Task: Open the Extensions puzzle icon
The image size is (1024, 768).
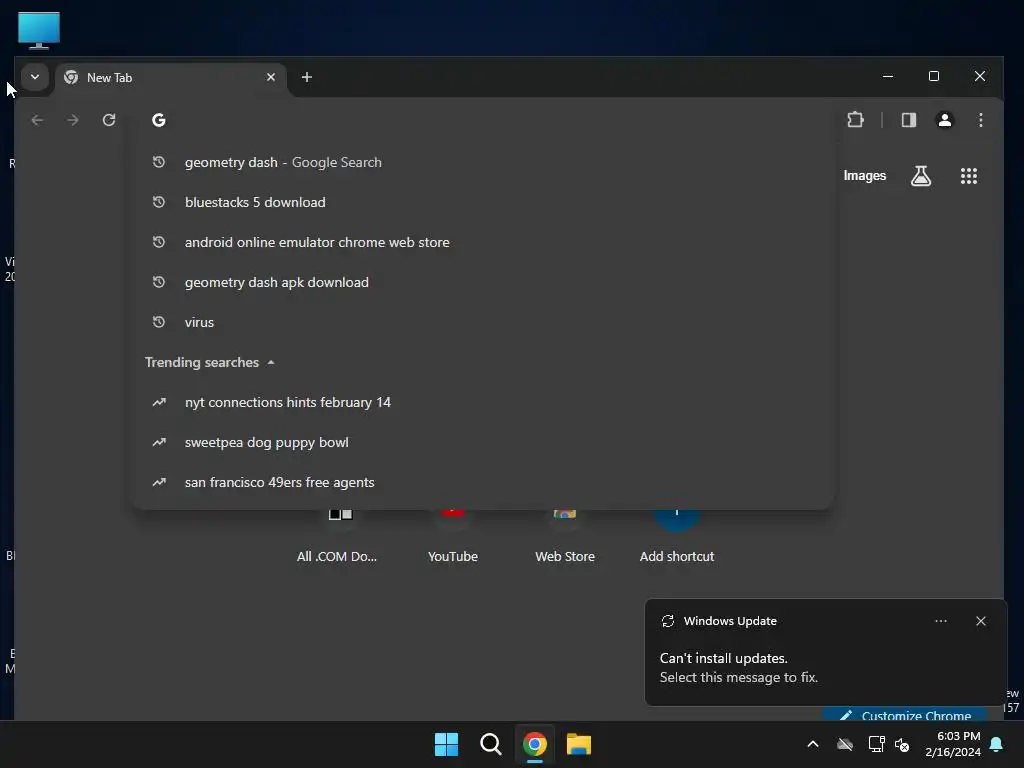Action: [x=856, y=120]
